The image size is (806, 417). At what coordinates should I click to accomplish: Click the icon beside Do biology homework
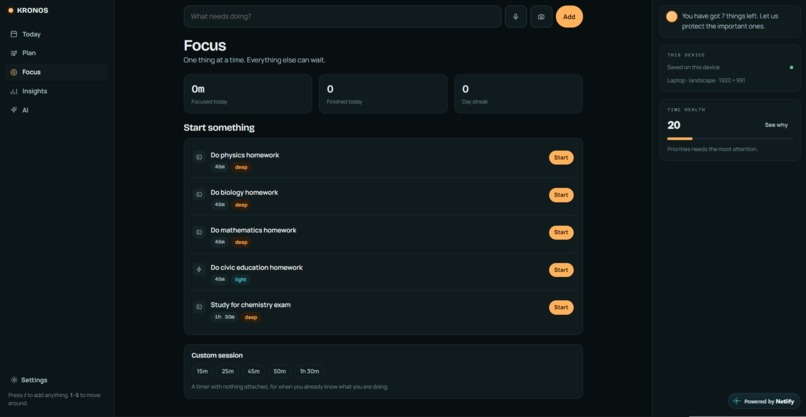(x=199, y=194)
